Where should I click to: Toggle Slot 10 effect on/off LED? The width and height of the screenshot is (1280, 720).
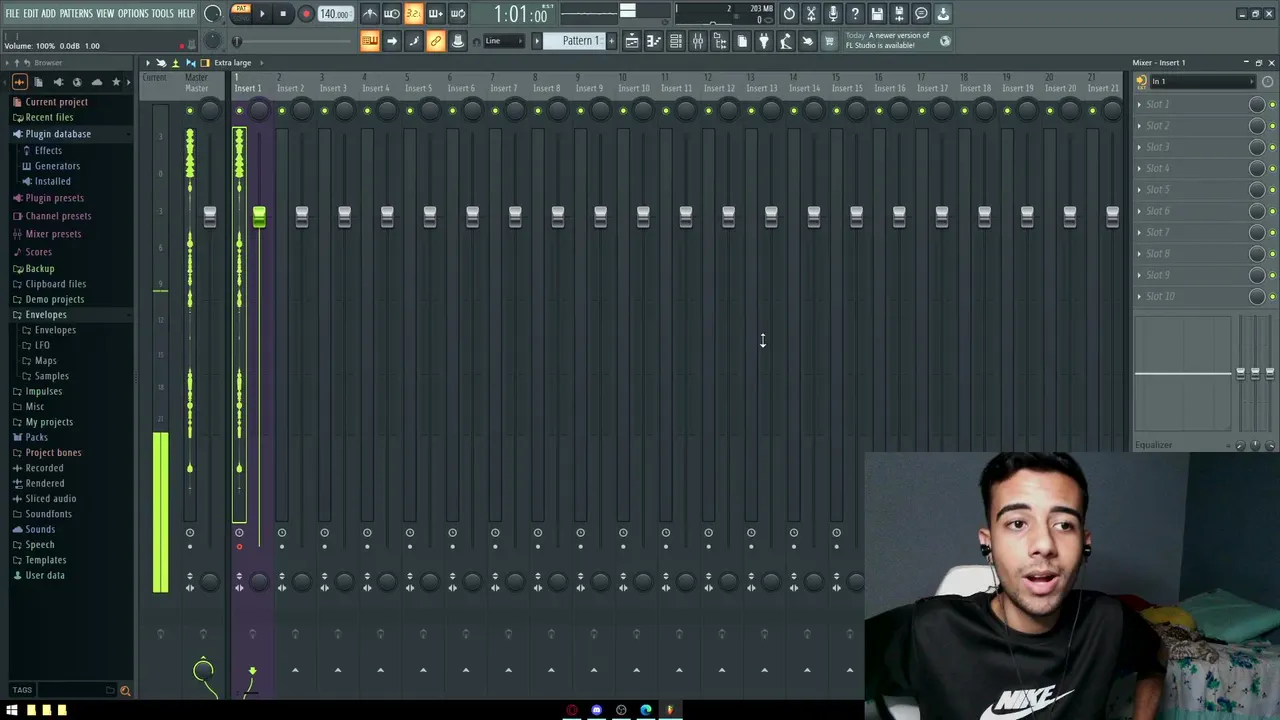point(1272,297)
